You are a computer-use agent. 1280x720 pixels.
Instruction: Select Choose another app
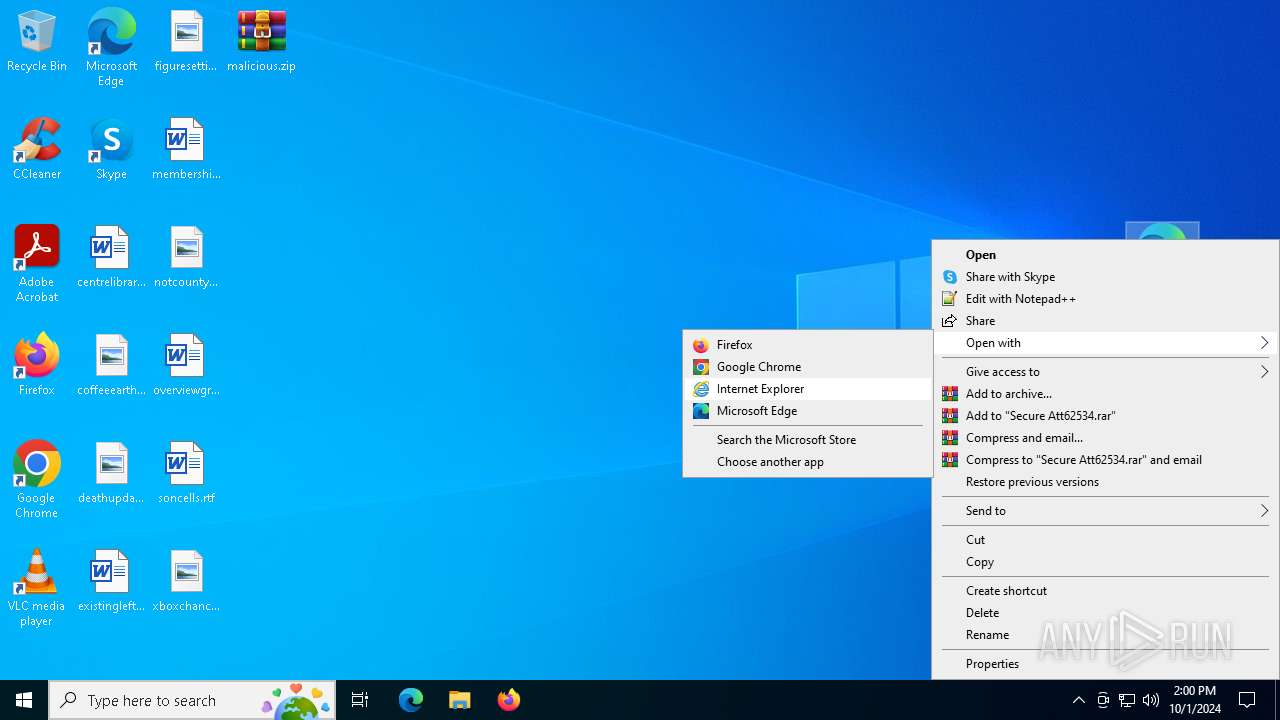[808, 462]
